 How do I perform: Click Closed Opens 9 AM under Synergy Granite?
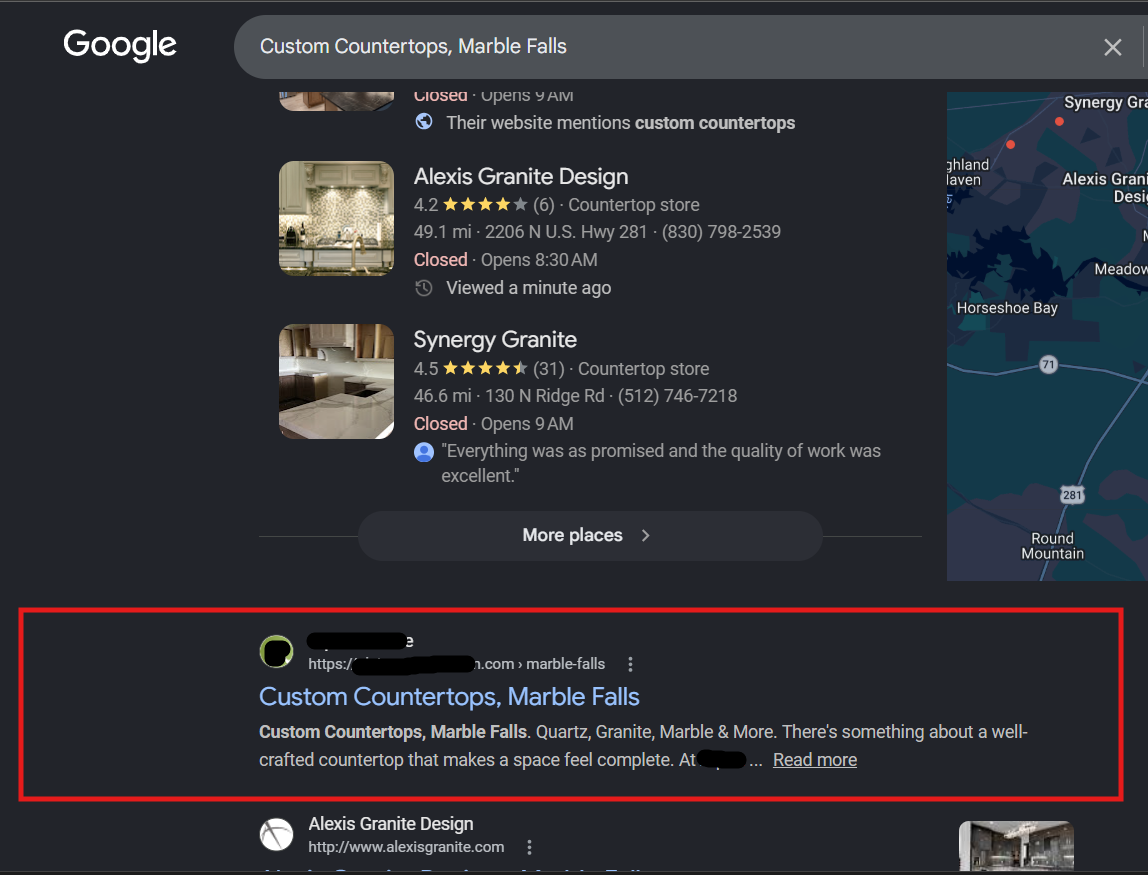(x=493, y=424)
